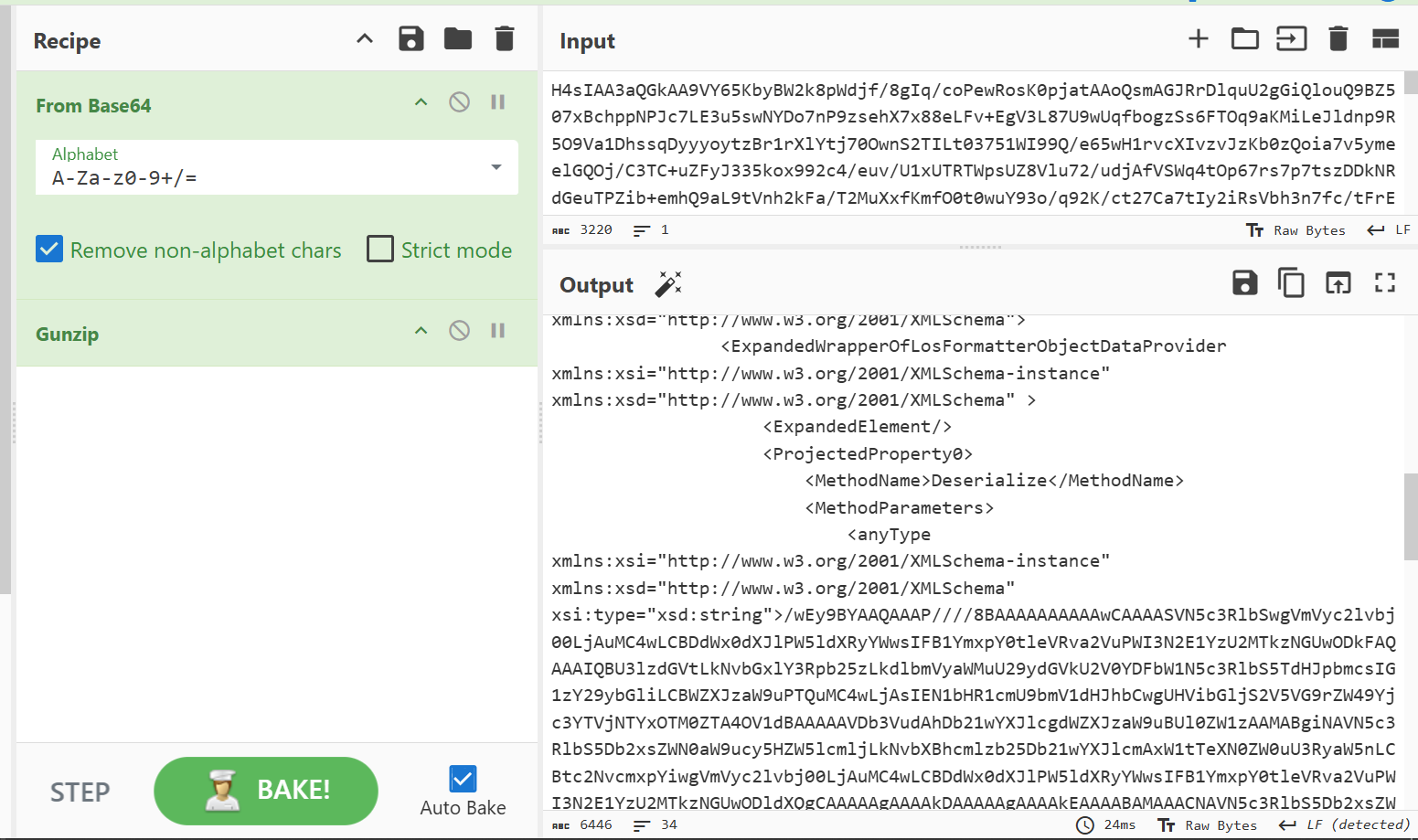The height and width of the screenshot is (840, 1418).
Task: Collapse the From Base64 operation
Action: (x=421, y=102)
